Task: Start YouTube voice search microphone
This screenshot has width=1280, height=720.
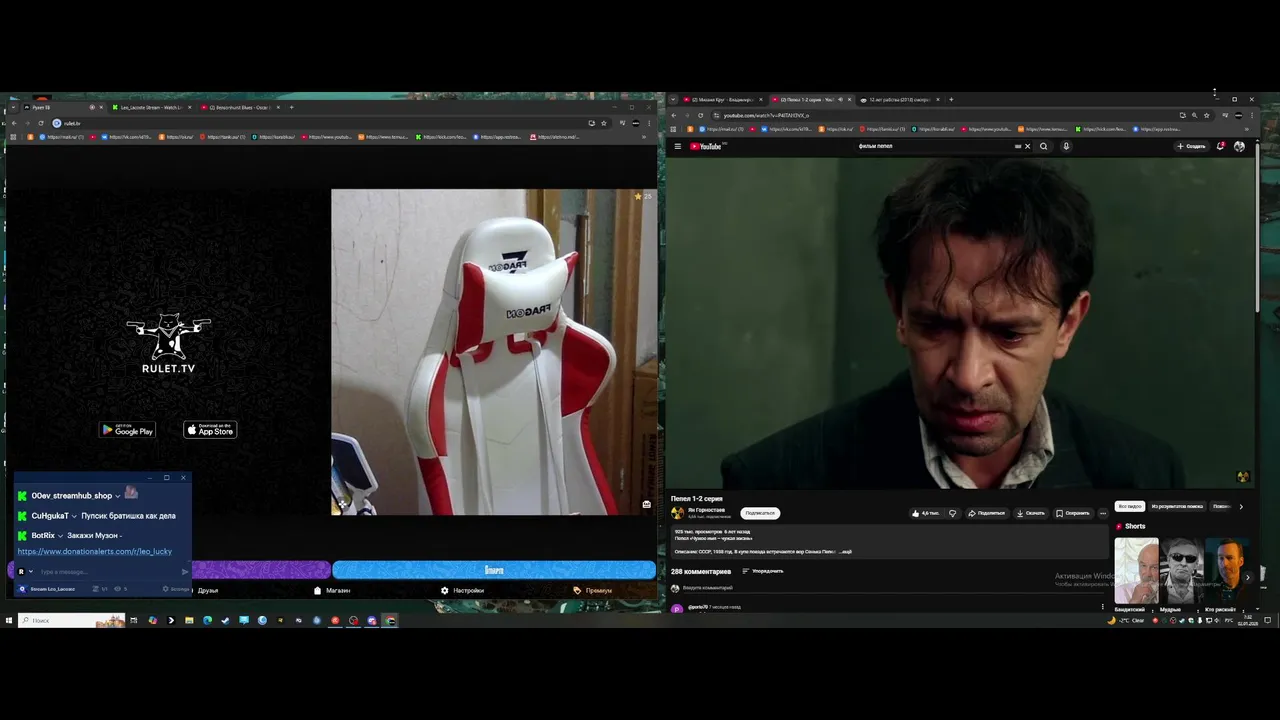Action: tap(1066, 146)
